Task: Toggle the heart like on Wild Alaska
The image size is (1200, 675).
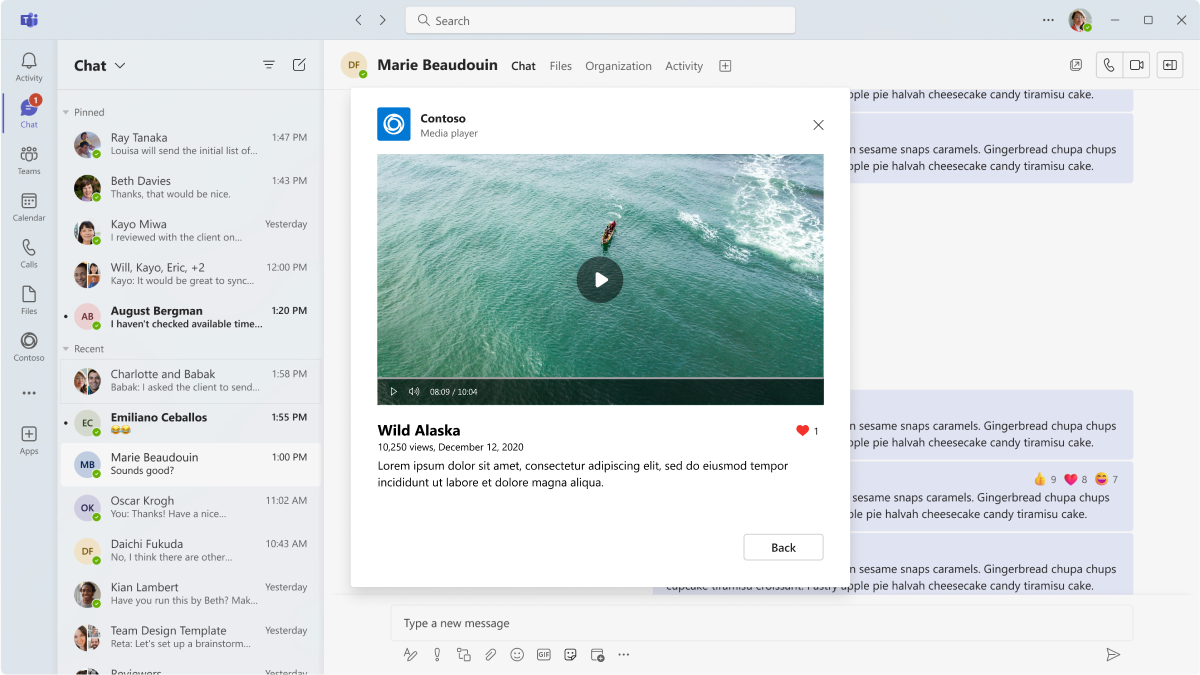Action: click(802, 431)
